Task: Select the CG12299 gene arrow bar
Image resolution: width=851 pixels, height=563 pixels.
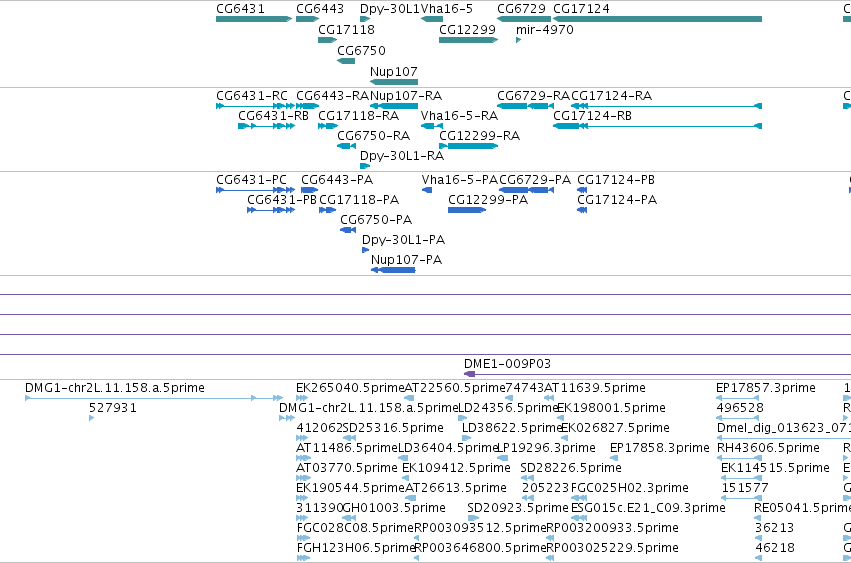Action: pos(468,40)
